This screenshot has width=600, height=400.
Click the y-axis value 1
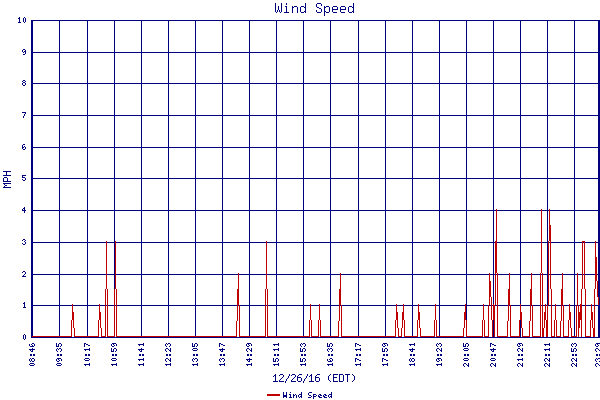(x=24, y=305)
